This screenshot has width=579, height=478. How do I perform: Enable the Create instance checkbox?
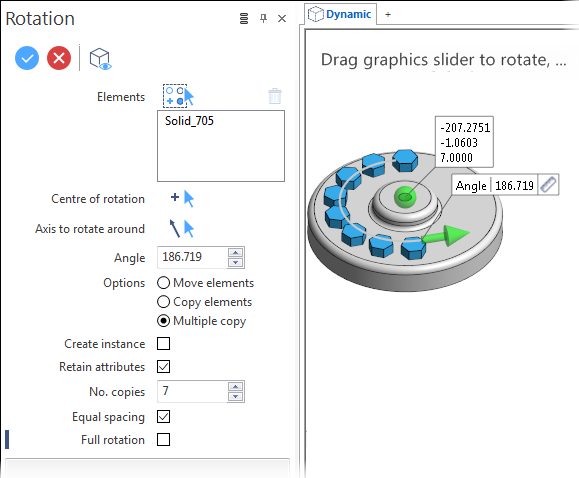coord(163,344)
